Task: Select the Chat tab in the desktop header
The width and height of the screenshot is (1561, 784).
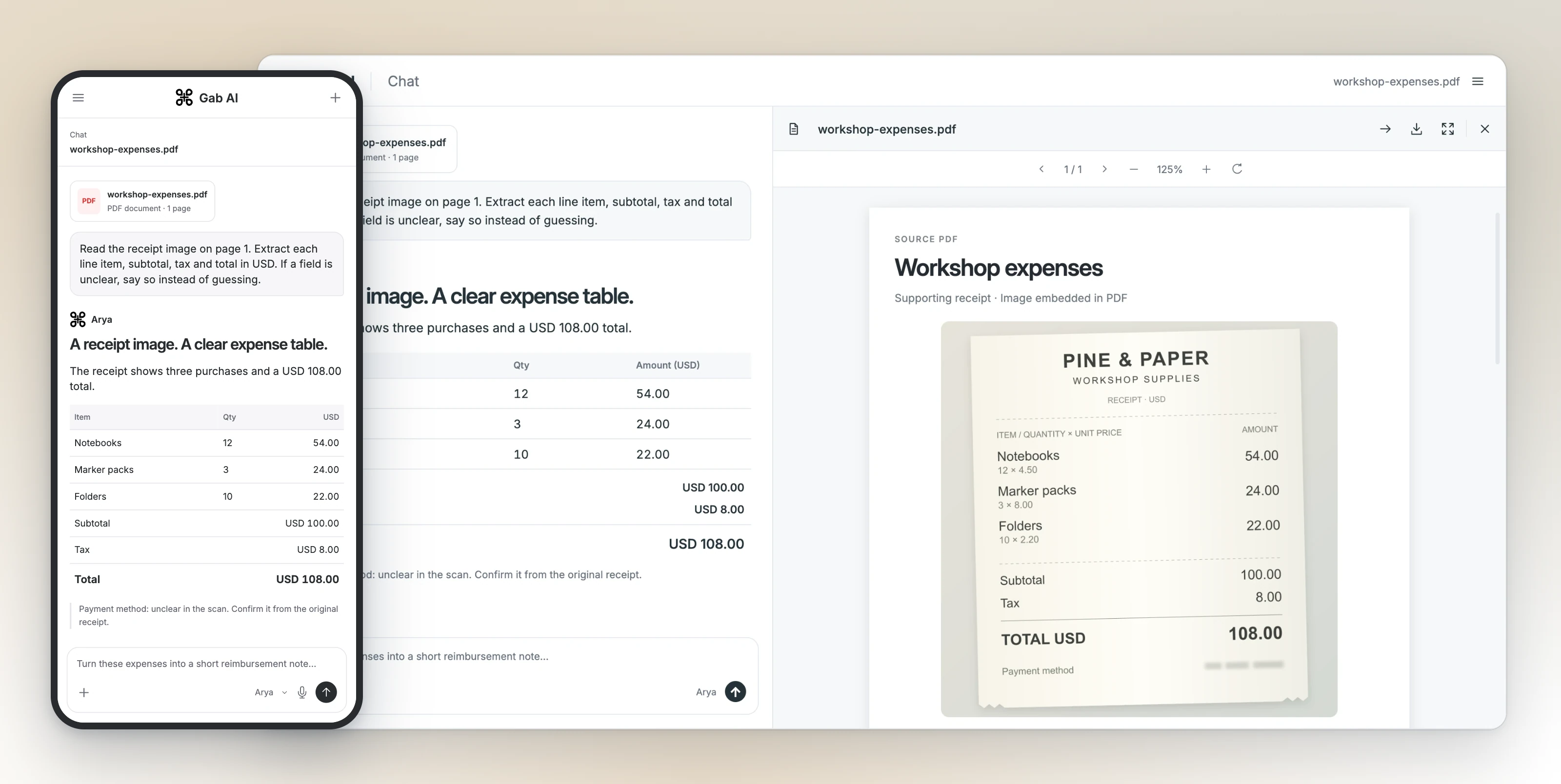Action: pos(403,81)
